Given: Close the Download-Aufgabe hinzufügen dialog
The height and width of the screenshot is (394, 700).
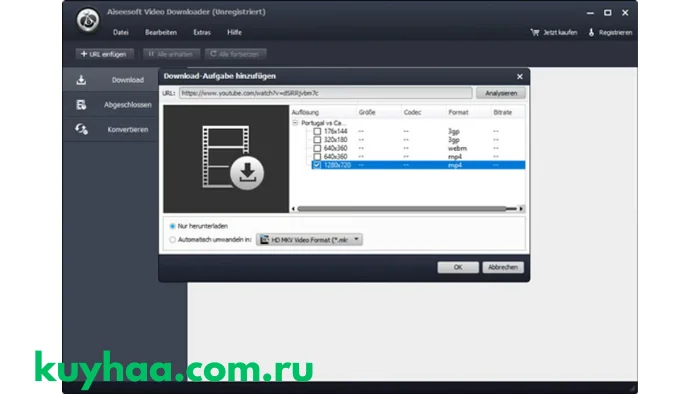Looking at the screenshot, I should 520,77.
